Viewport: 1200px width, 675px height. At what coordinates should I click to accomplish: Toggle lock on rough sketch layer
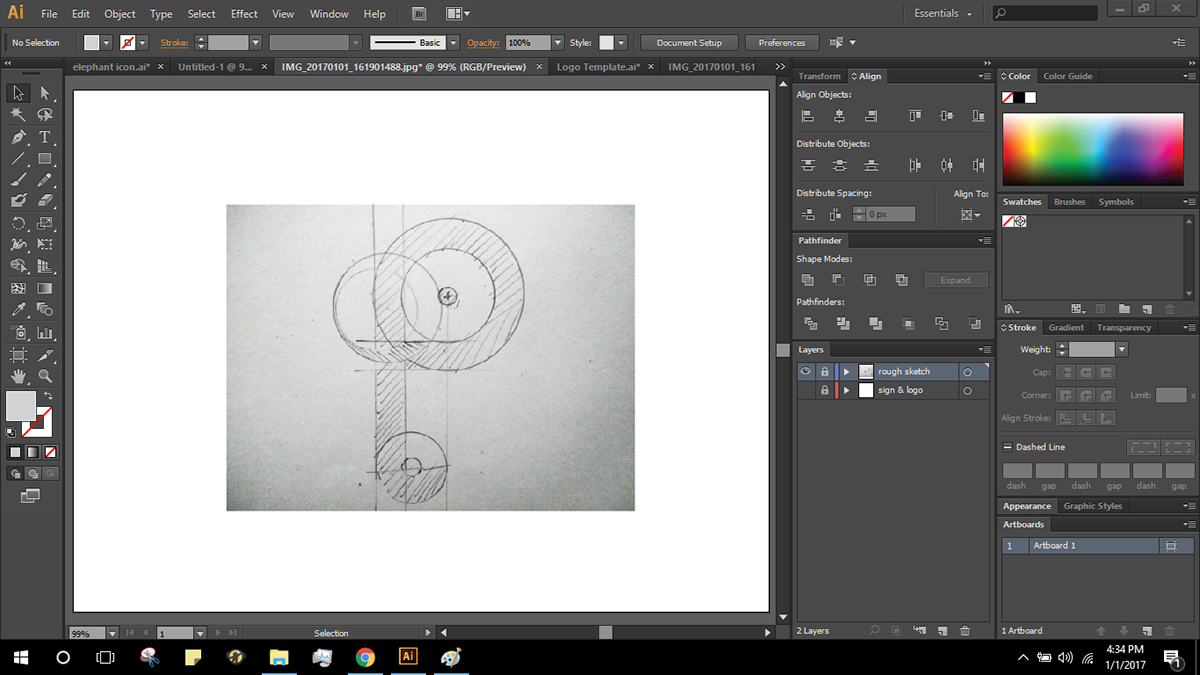tap(824, 372)
